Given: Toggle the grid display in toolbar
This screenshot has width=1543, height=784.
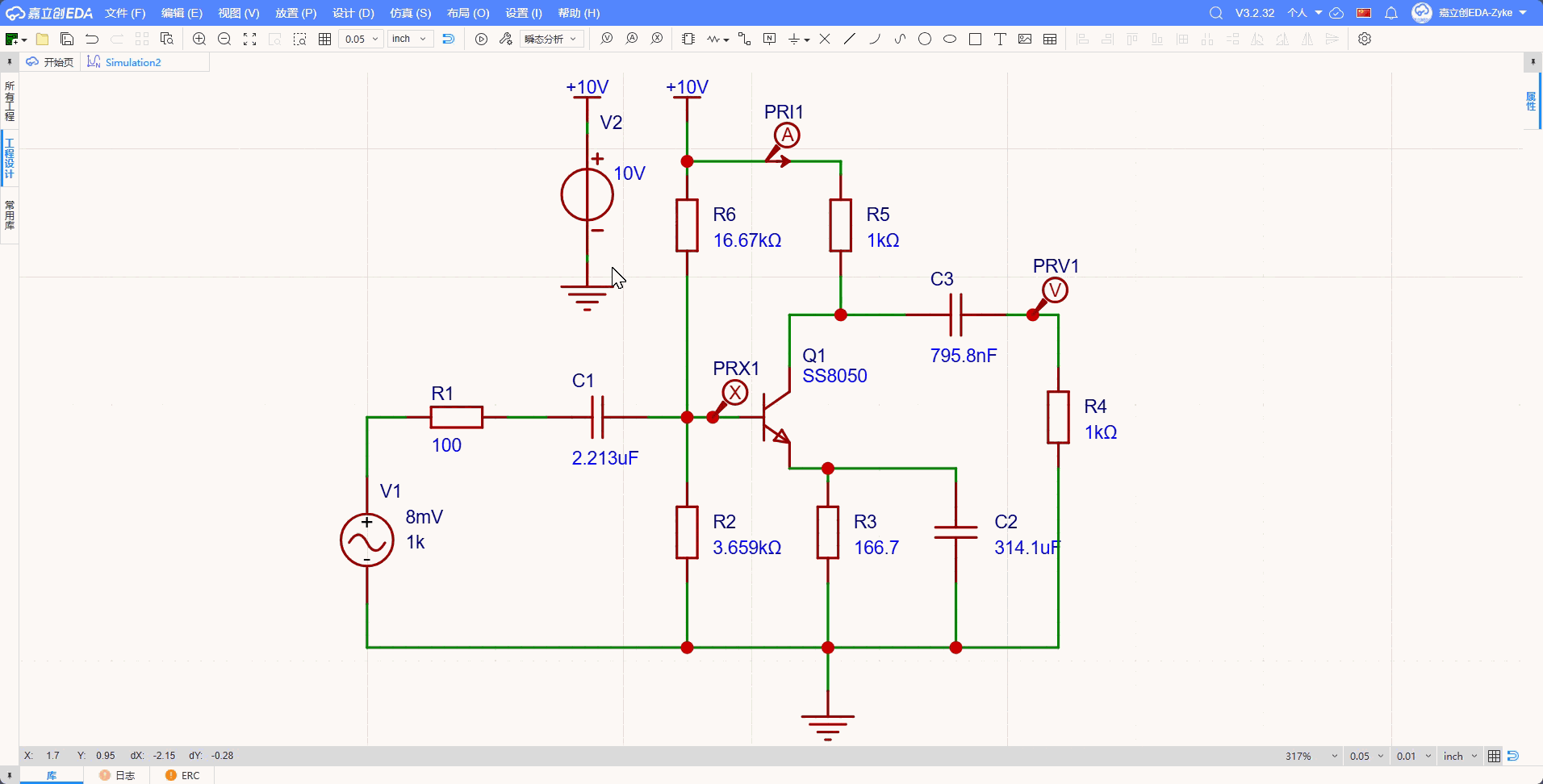Looking at the screenshot, I should tap(325, 39).
